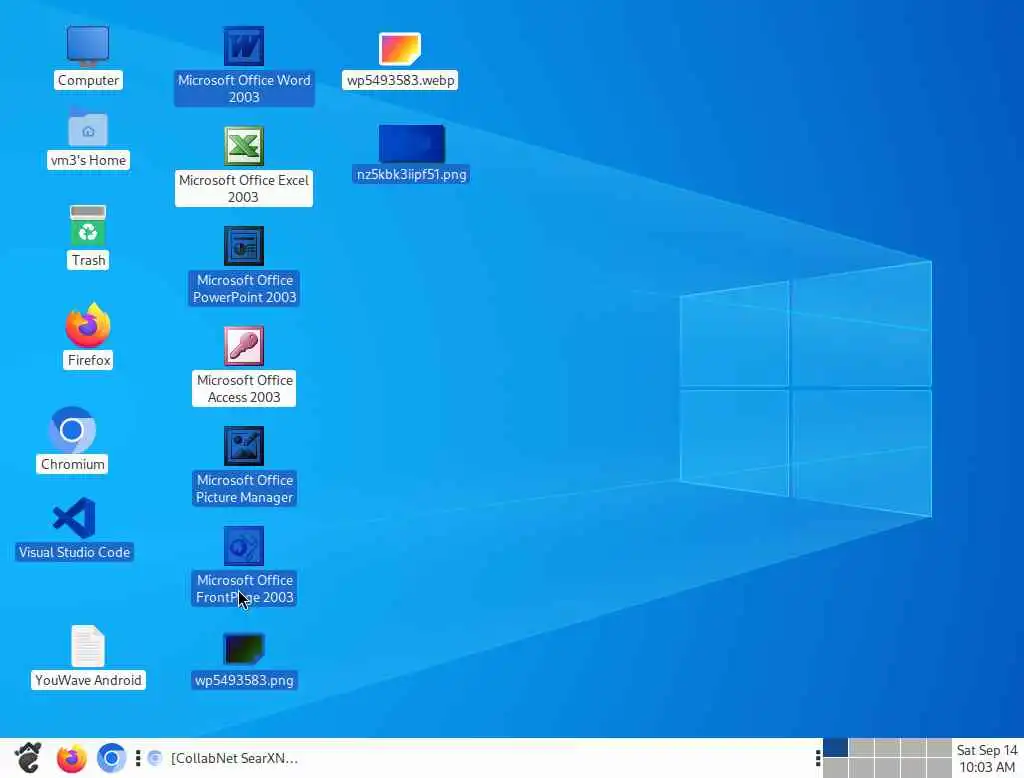This screenshot has height=778, width=1024.
Task: Switch to the CollabNet SearXN window button
Action: [x=223, y=758]
